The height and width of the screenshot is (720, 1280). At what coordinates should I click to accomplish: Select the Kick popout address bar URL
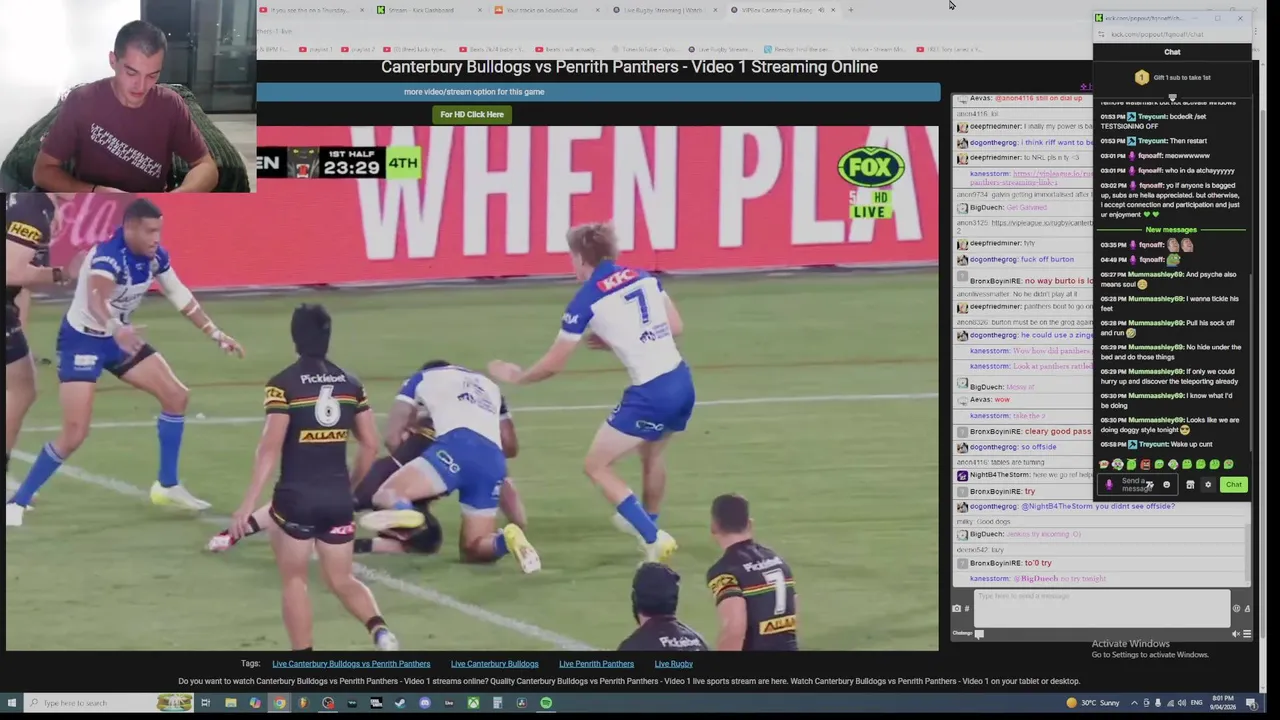point(1157,34)
